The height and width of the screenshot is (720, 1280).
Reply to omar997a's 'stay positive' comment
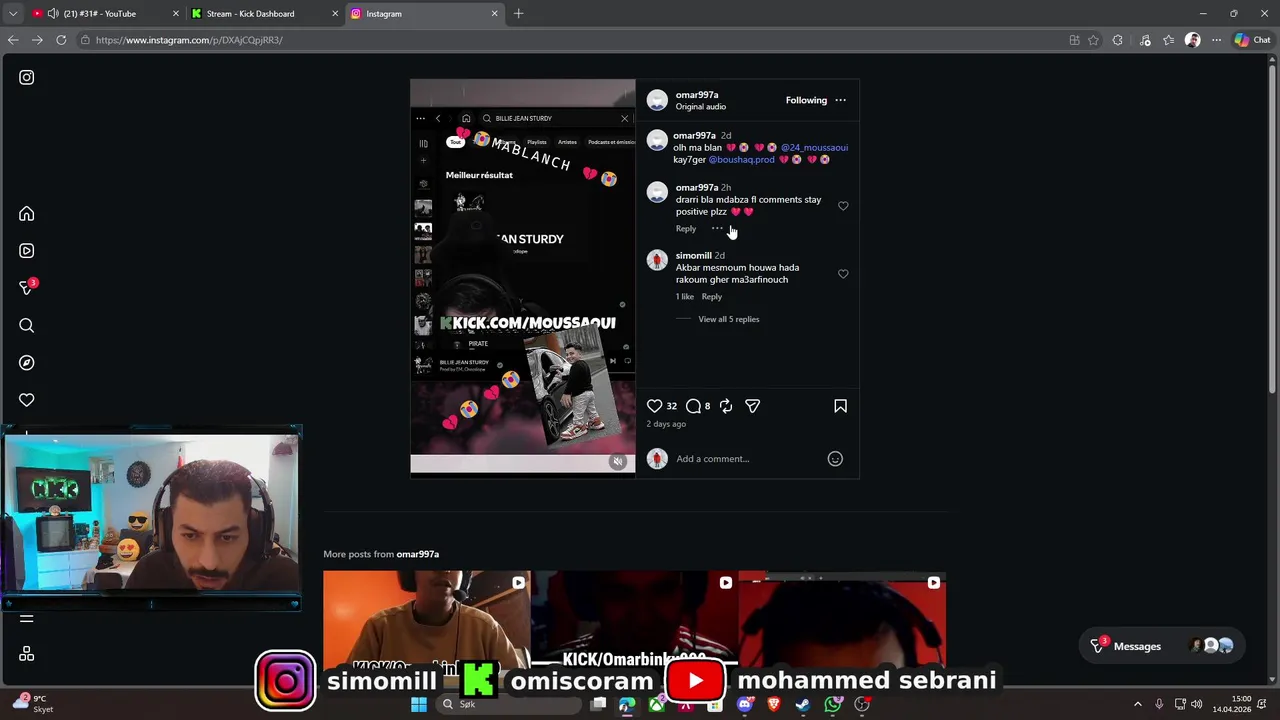click(x=686, y=229)
